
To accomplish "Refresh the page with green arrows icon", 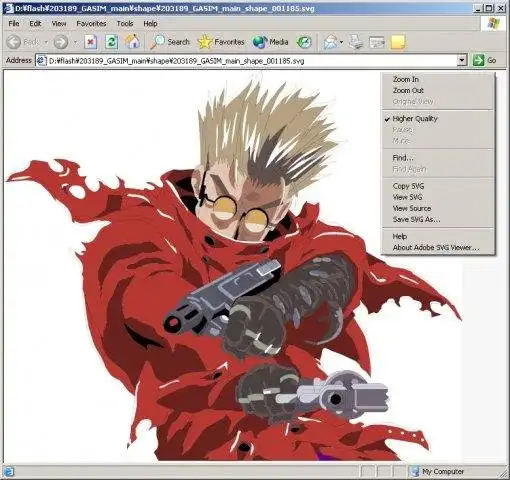I will (x=111, y=42).
